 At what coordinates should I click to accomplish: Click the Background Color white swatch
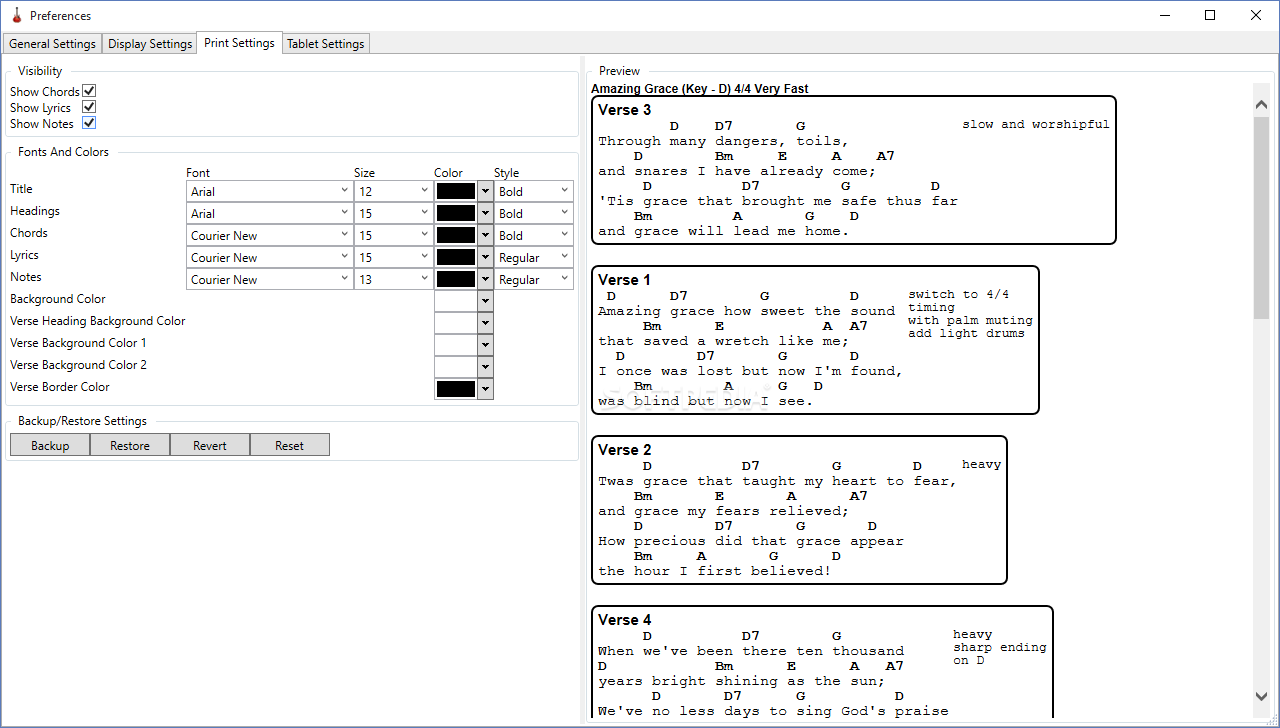point(456,301)
